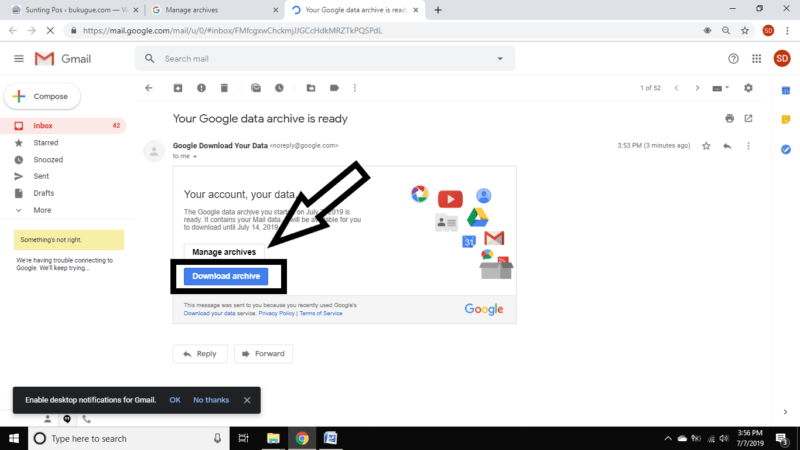Image resolution: width=800 pixels, height=450 pixels.
Task: Open the input tools dropdown
Action: click(720, 88)
